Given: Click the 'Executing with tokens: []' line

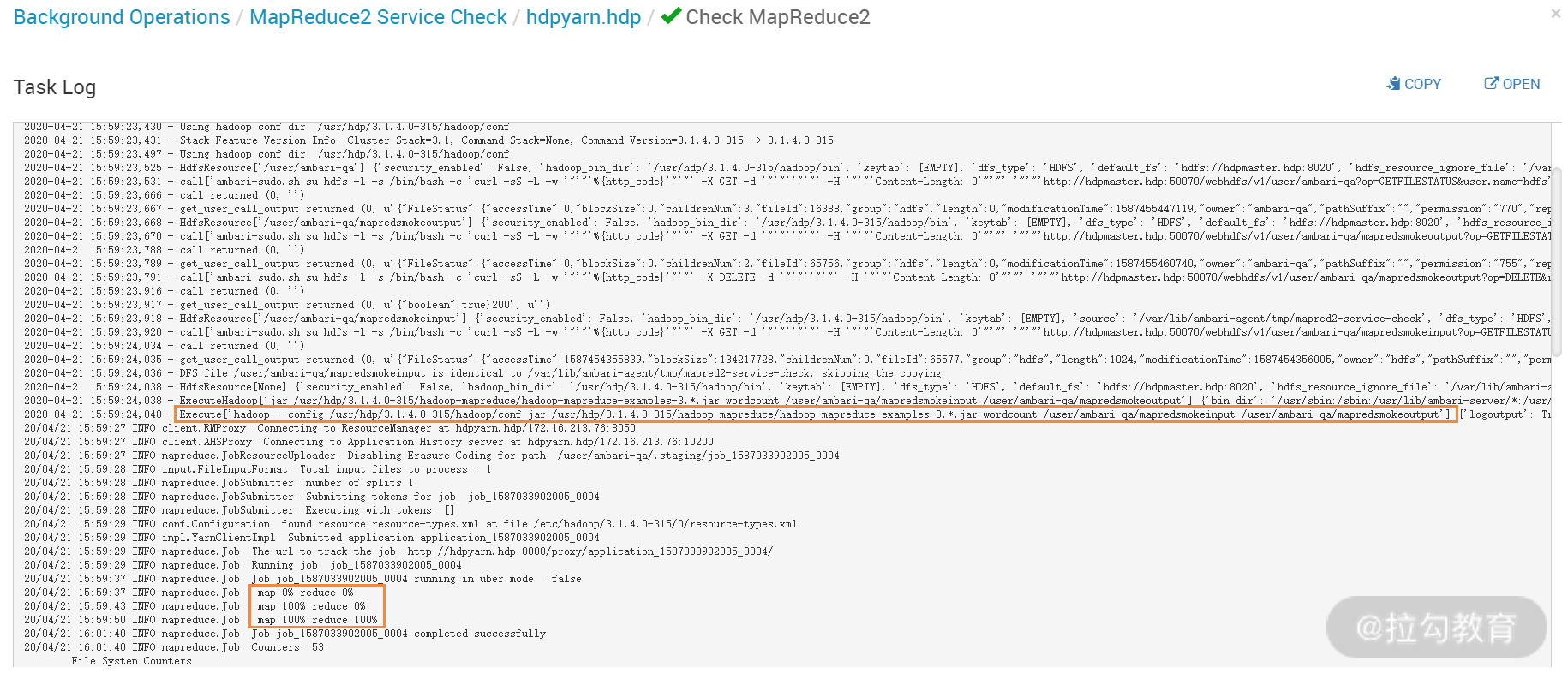Looking at the screenshot, I should 239,510.
